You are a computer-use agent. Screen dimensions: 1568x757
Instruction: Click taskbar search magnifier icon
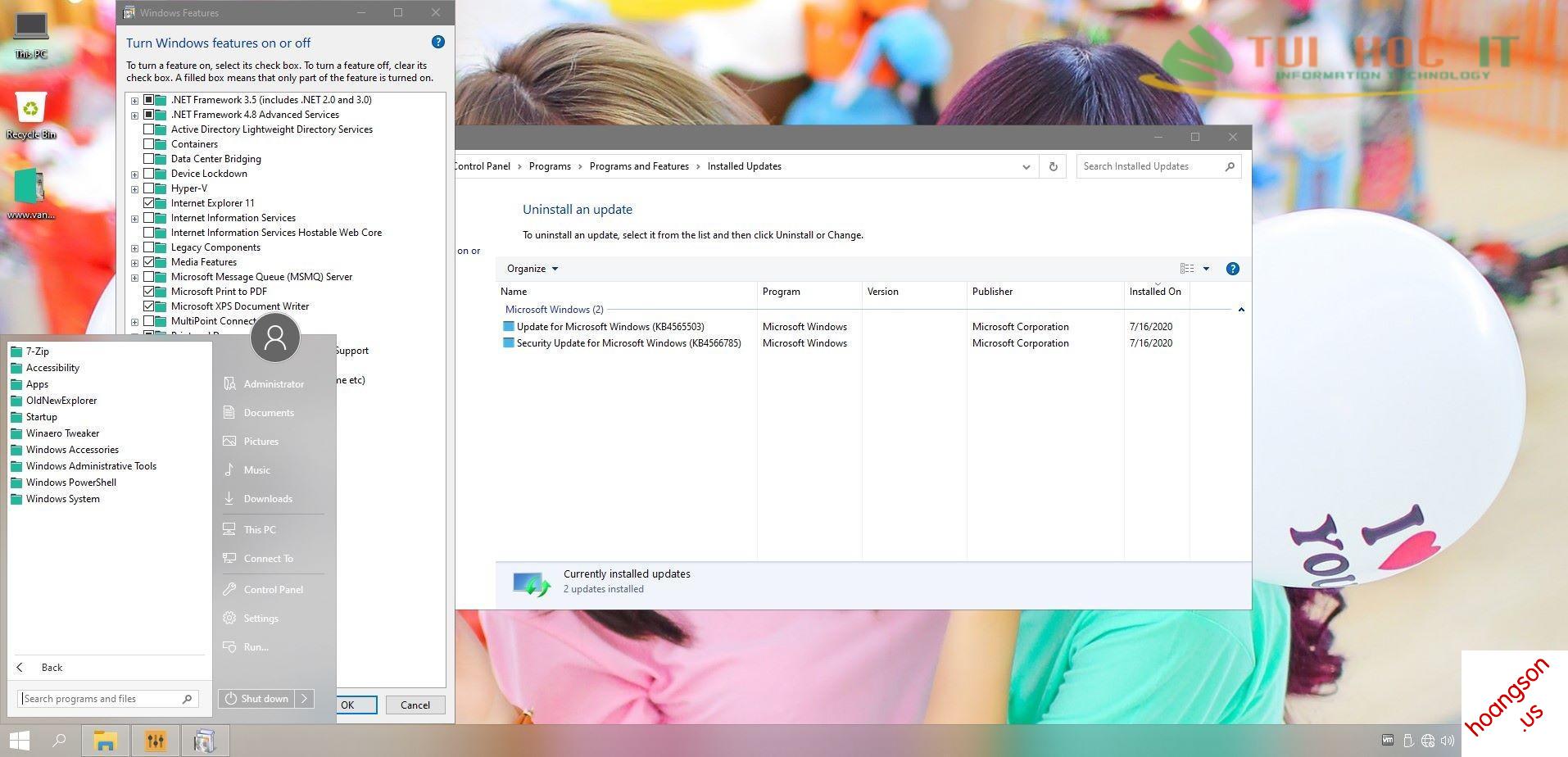(59, 741)
